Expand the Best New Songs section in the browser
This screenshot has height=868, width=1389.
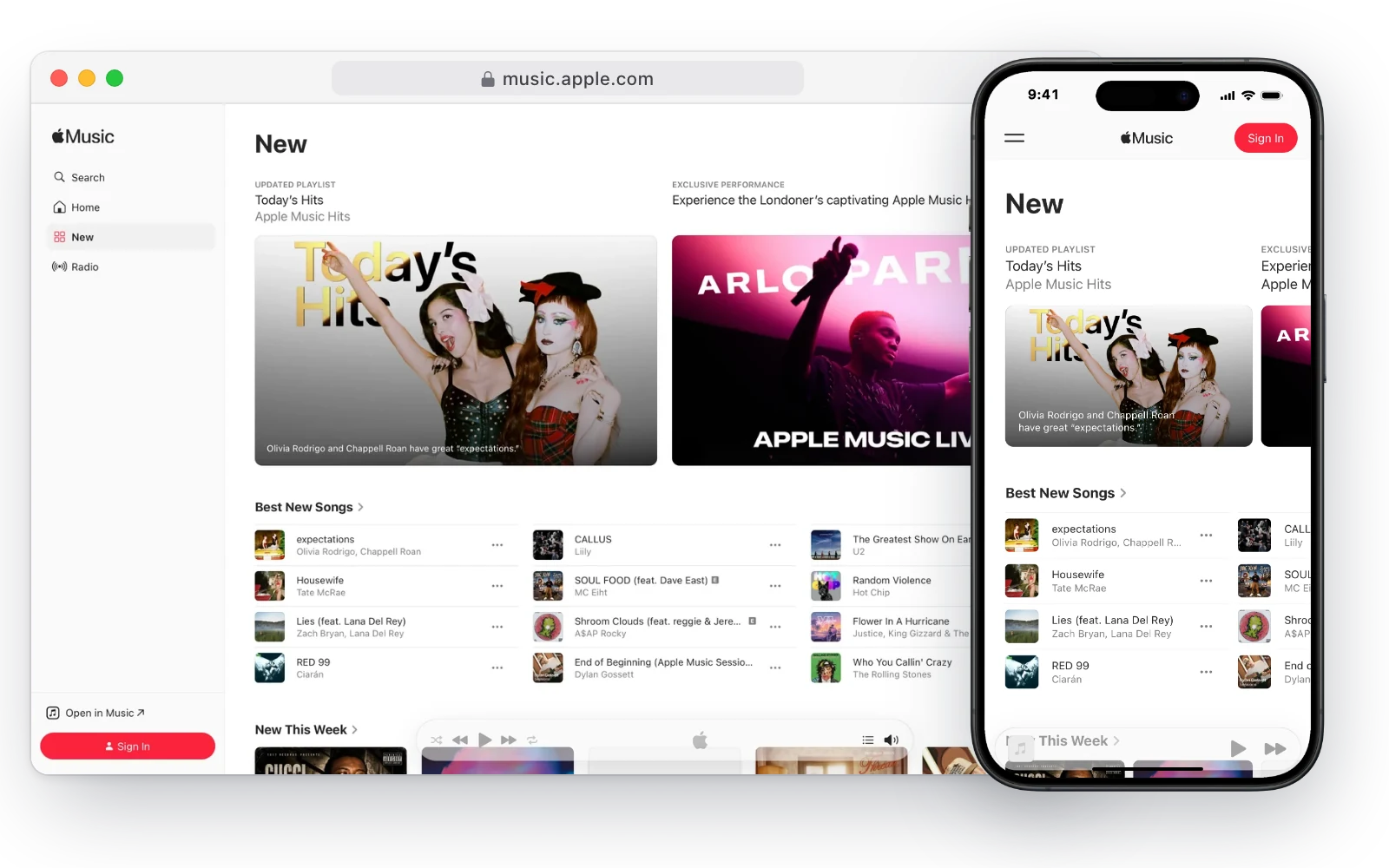(x=309, y=507)
